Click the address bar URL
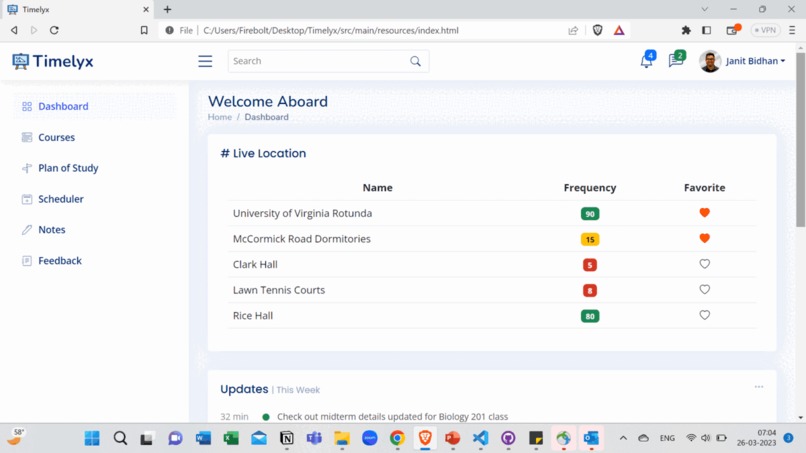Image resolution: width=806 pixels, height=453 pixels. (x=331, y=30)
